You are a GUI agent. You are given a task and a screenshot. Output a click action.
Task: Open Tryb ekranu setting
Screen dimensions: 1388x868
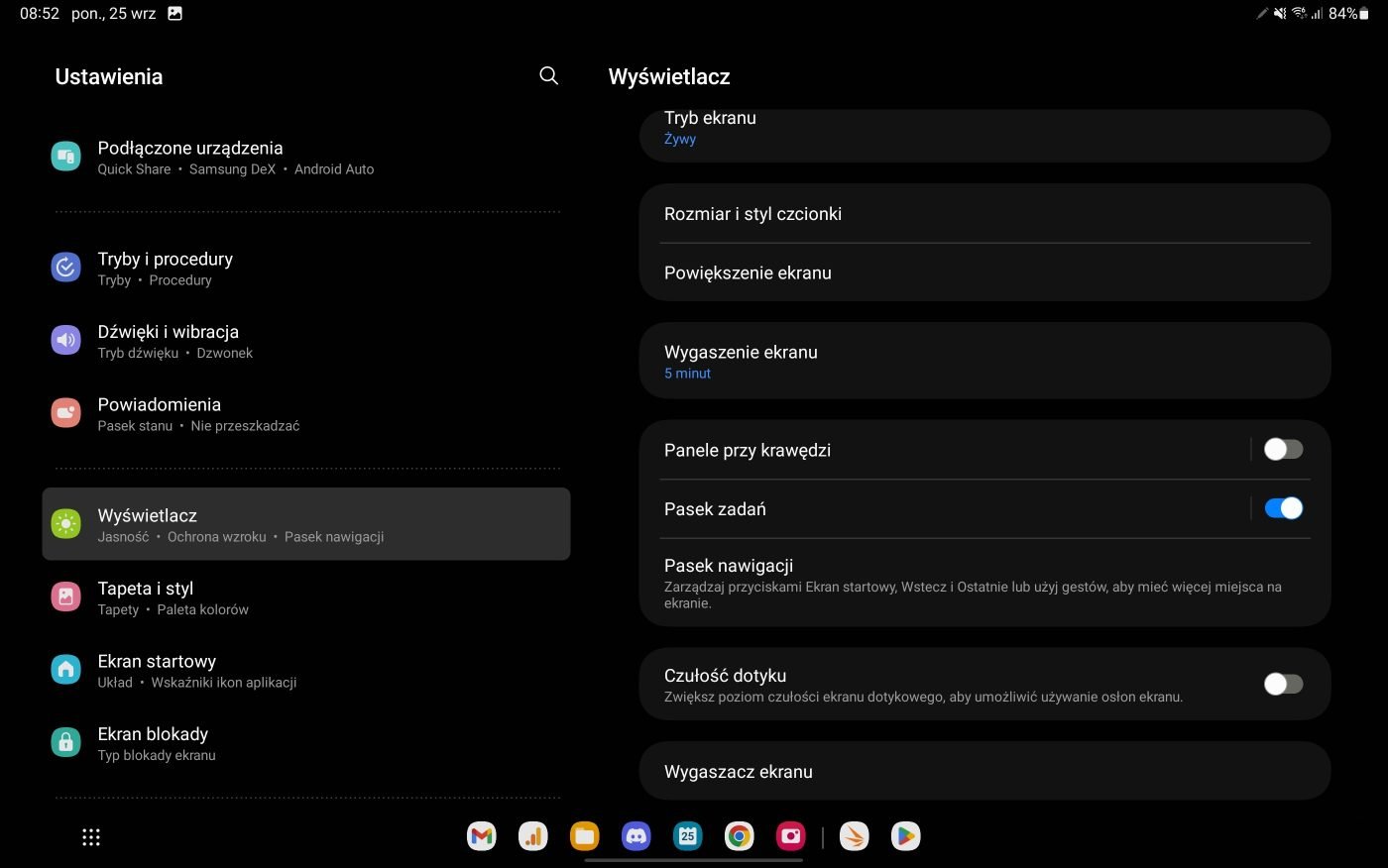coord(984,135)
